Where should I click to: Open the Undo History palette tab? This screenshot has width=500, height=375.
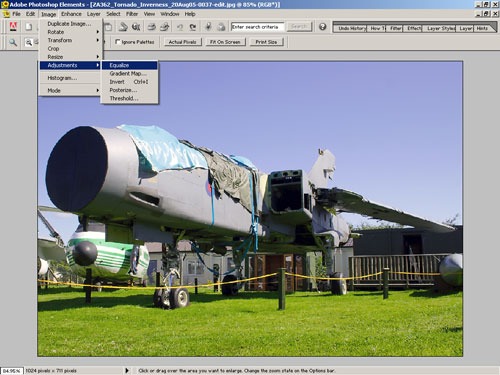click(x=351, y=29)
